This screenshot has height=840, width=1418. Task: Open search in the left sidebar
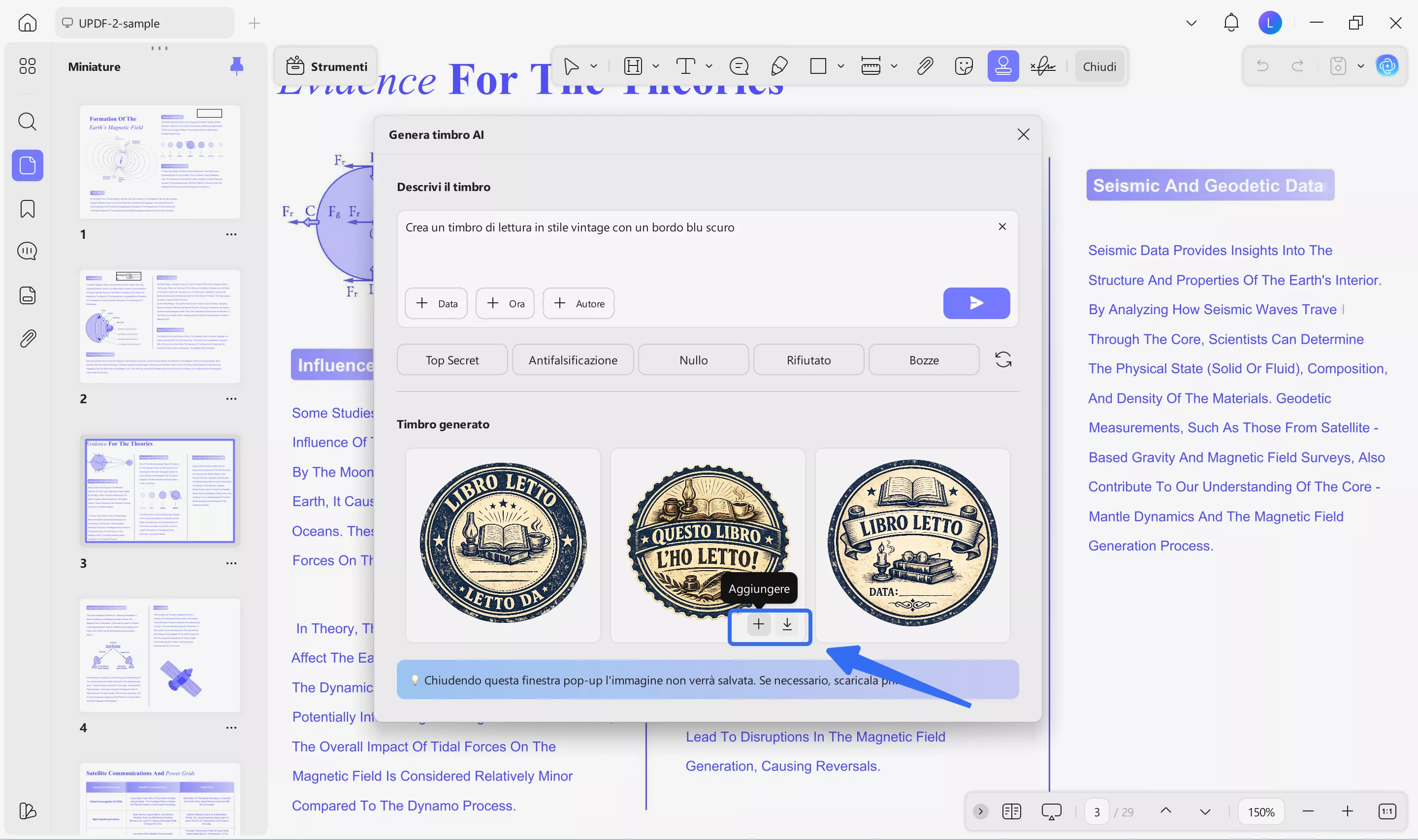coord(27,122)
